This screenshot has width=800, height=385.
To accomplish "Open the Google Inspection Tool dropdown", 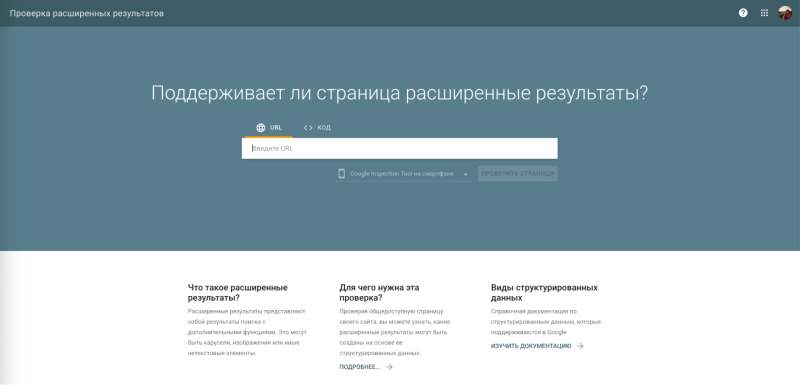I will click(403, 174).
